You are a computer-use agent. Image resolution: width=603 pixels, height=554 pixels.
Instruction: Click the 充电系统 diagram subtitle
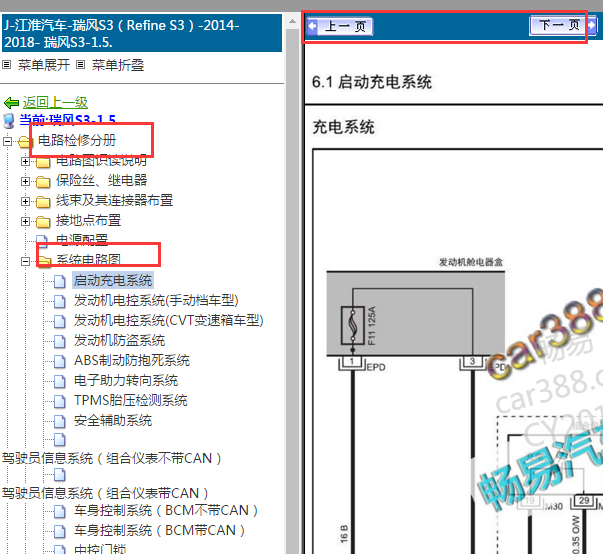point(343,127)
